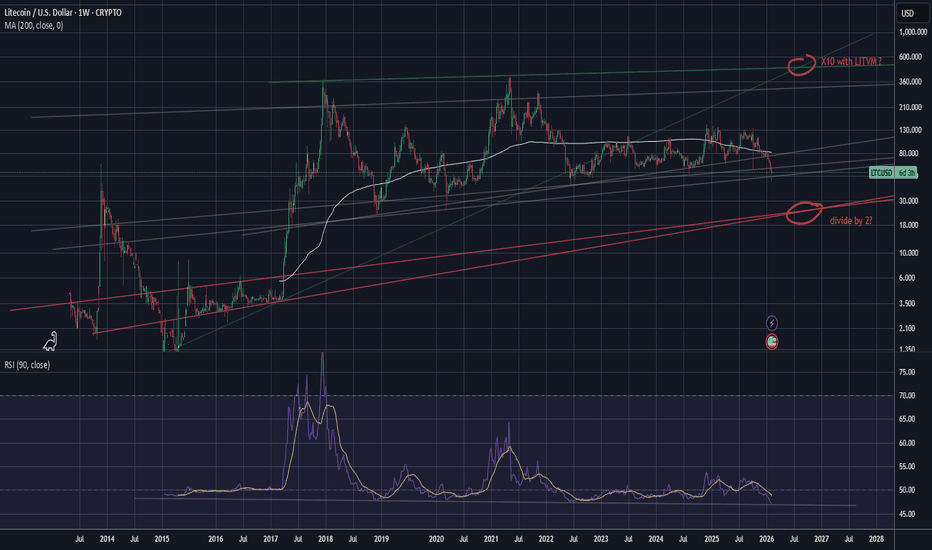Screen dimensions: 932x550
Task: Click the dinosaur icon on the chart
Action: [x=51, y=341]
